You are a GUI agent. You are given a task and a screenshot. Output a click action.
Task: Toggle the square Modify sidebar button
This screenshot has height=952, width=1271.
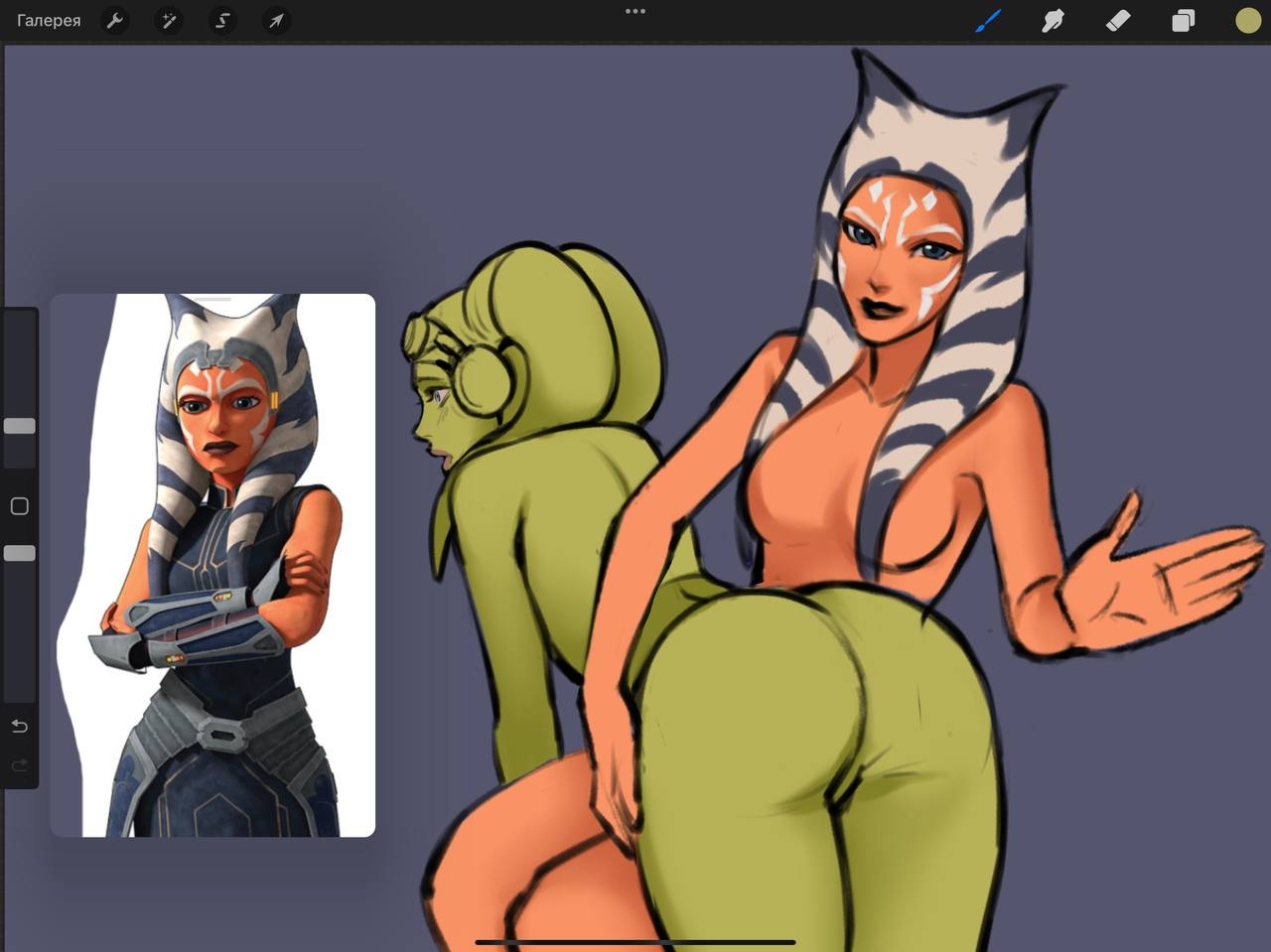coord(19,506)
